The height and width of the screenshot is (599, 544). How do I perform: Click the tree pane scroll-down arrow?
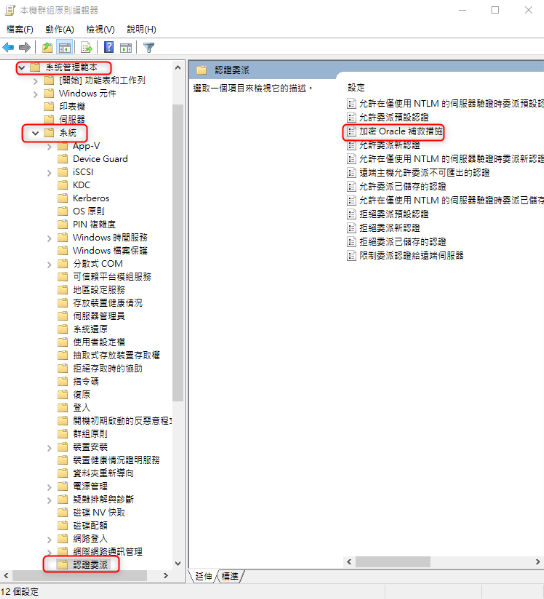[x=178, y=563]
